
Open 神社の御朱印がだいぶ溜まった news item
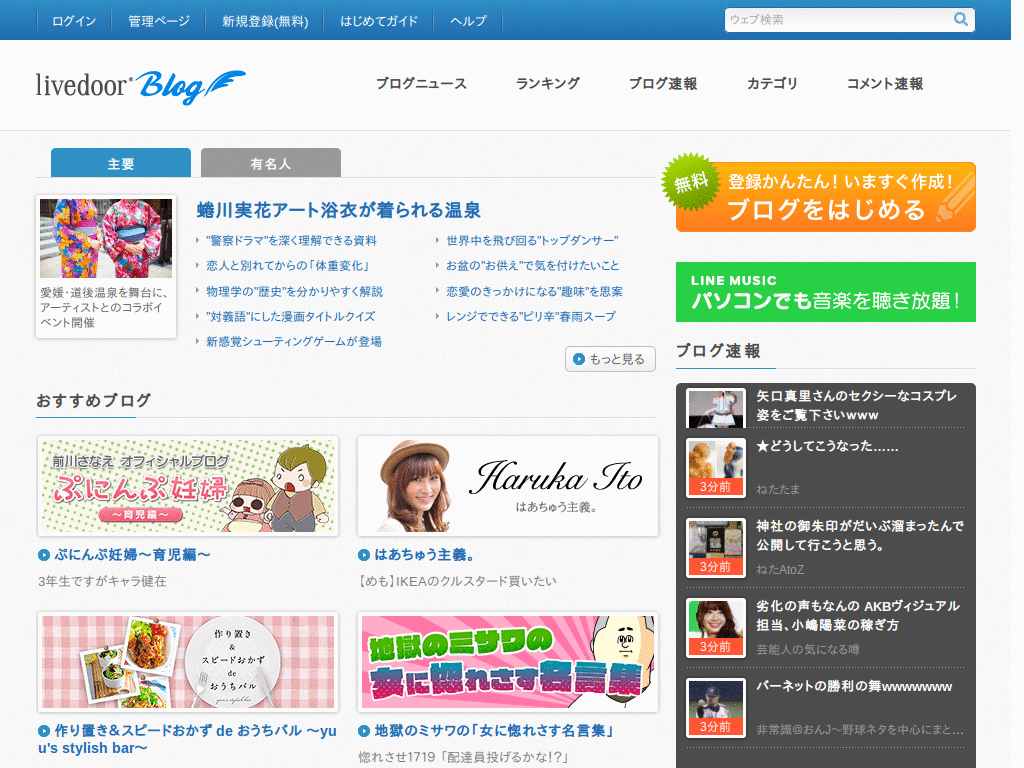[x=859, y=536]
